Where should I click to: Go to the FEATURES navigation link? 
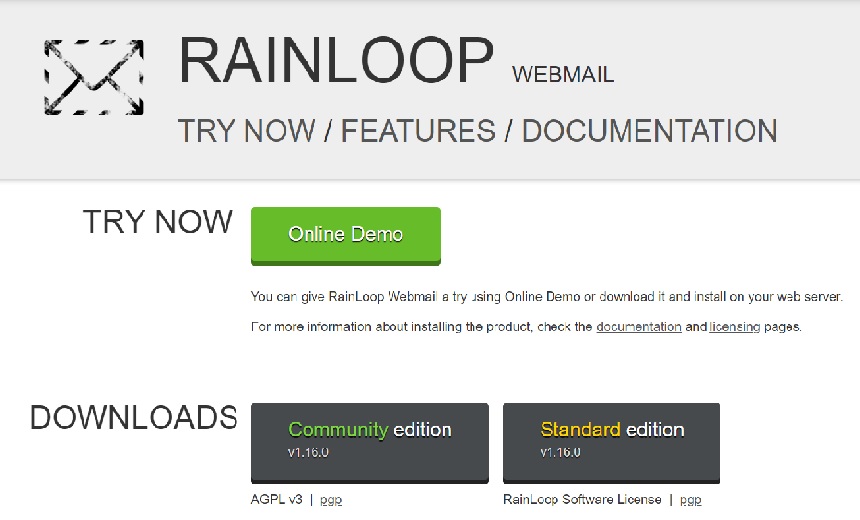[418, 131]
